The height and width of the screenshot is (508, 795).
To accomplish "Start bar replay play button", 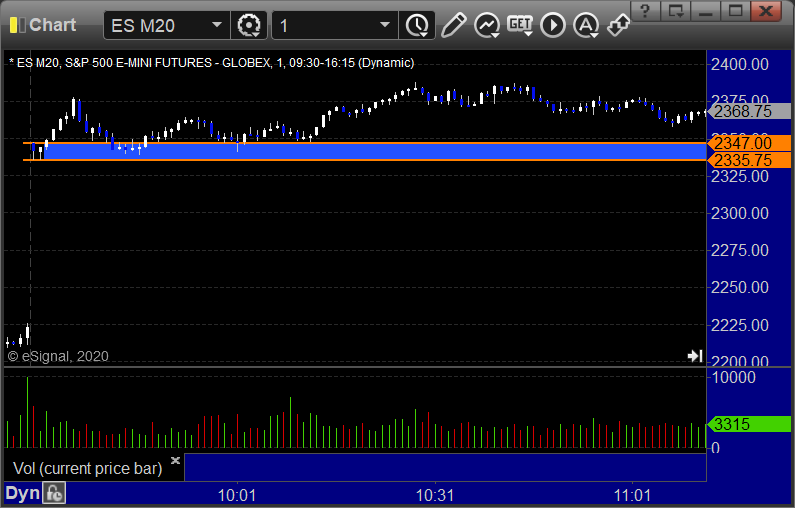I will 553,25.
